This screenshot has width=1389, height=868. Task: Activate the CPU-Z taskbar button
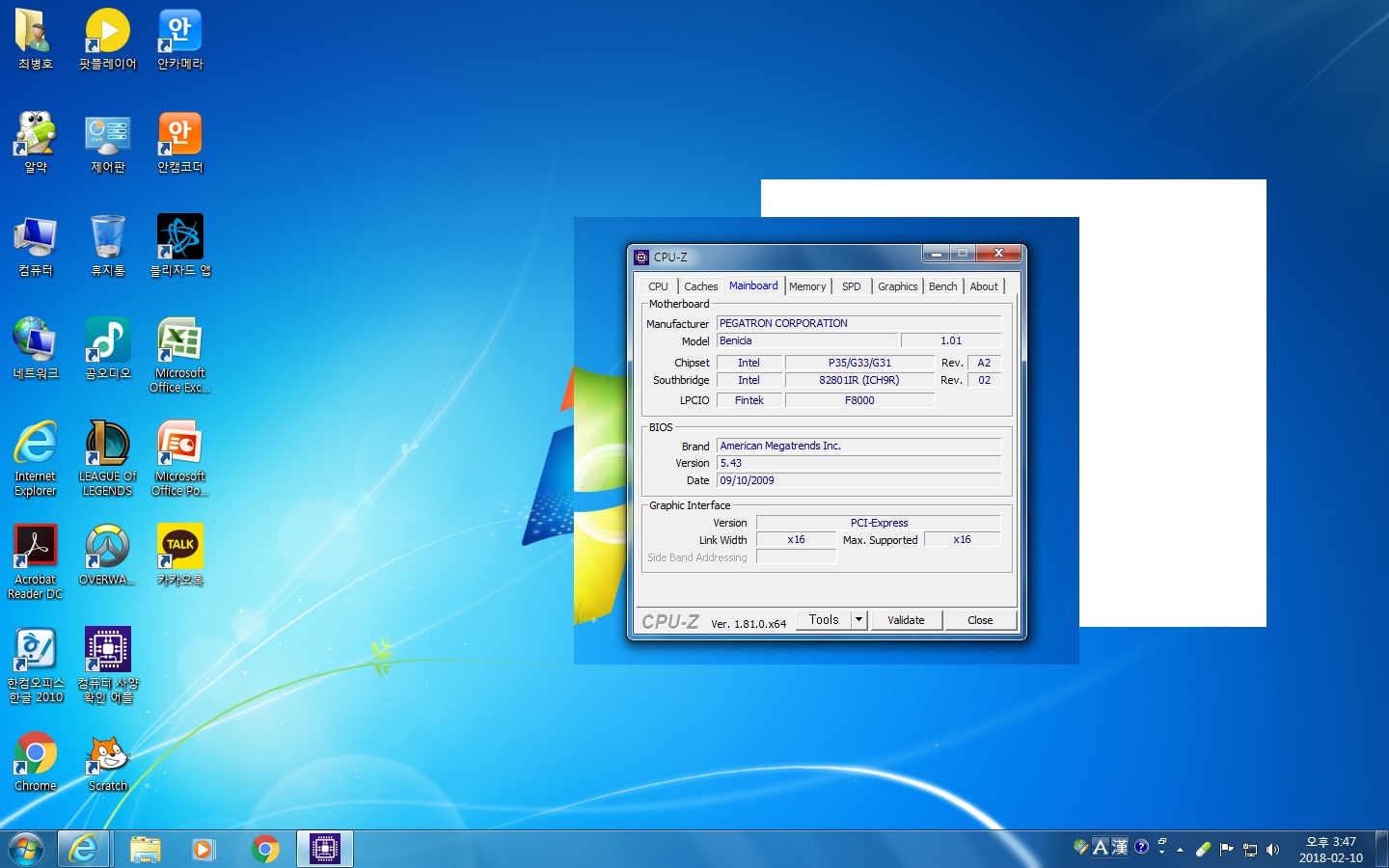point(324,849)
